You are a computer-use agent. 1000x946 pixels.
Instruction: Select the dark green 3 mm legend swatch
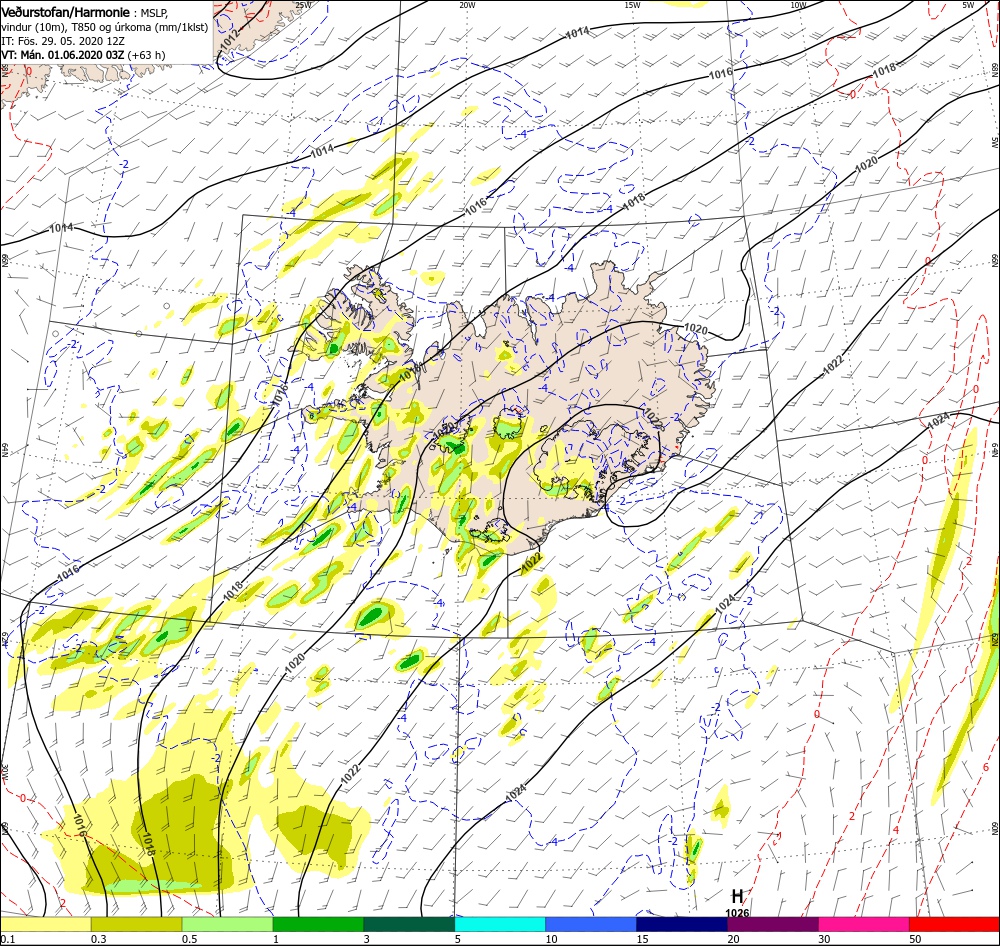click(x=409, y=924)
